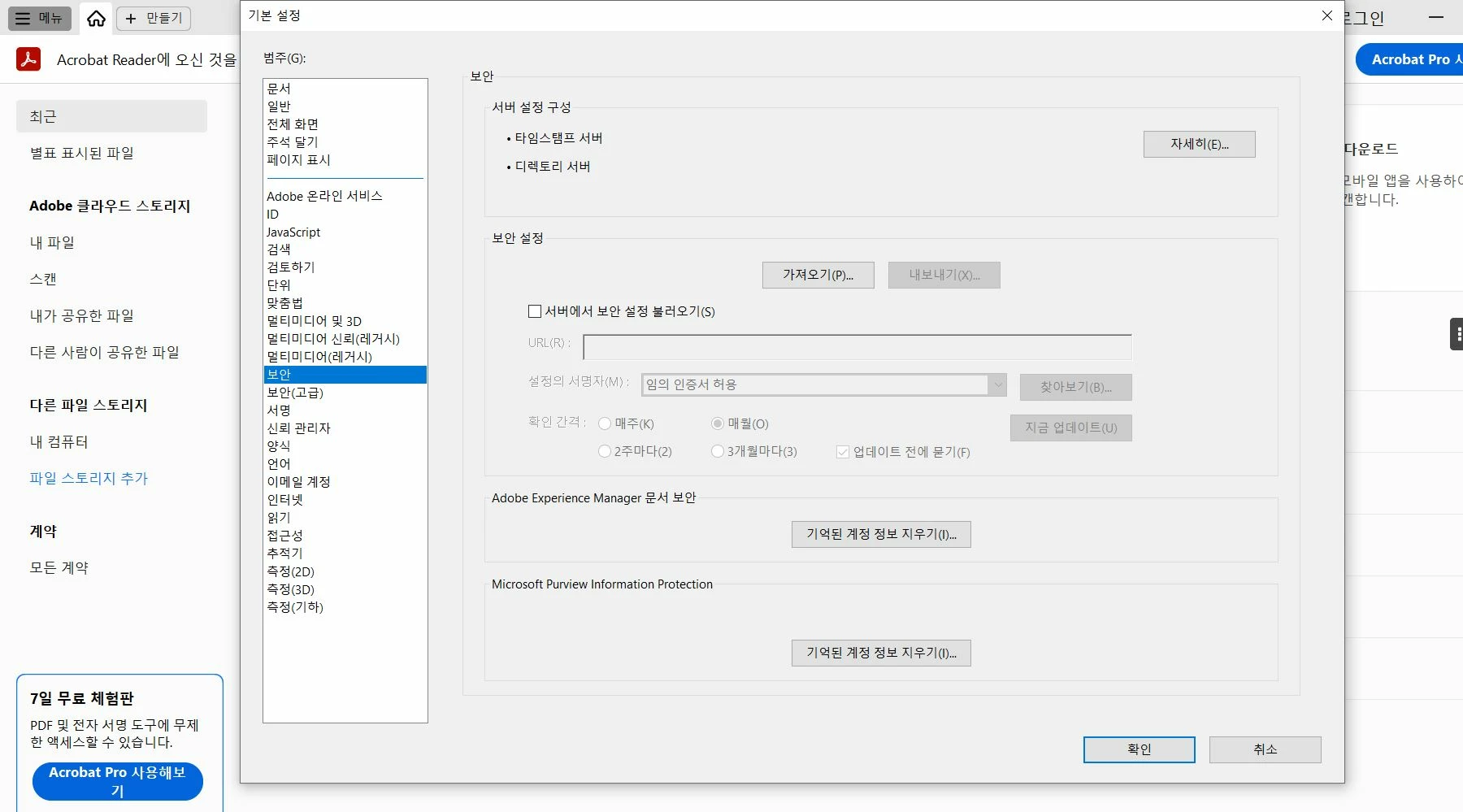Select 검토하기 category

click(345, 267)
